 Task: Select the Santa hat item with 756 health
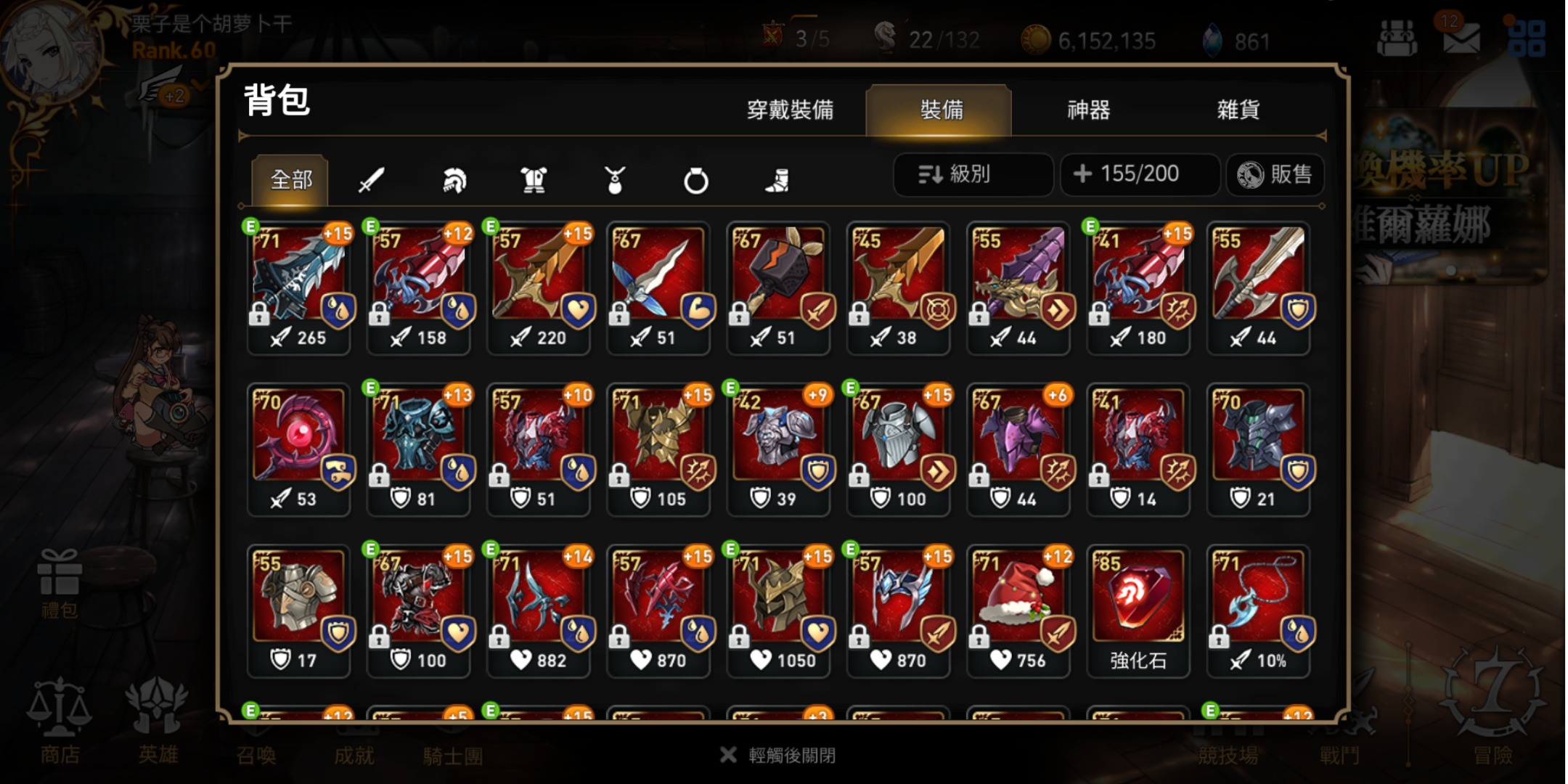[x=1018, y=611]
